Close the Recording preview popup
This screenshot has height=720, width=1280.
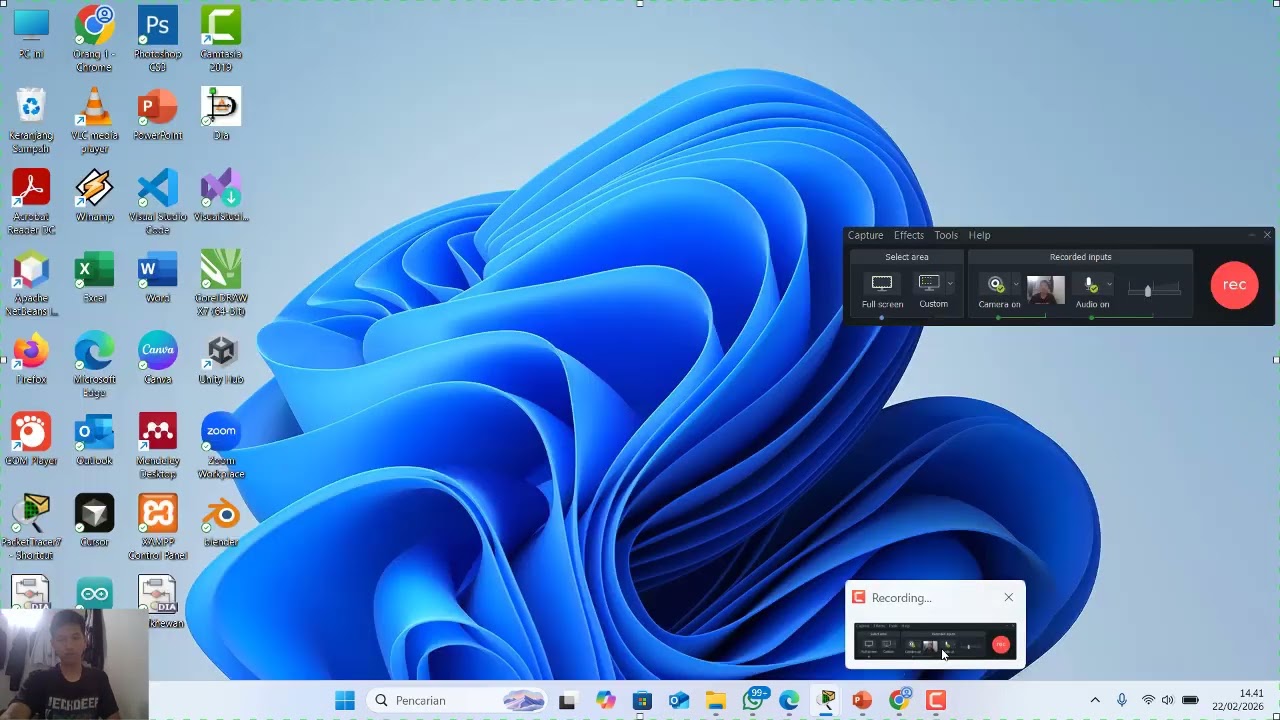click(1008, 597)
